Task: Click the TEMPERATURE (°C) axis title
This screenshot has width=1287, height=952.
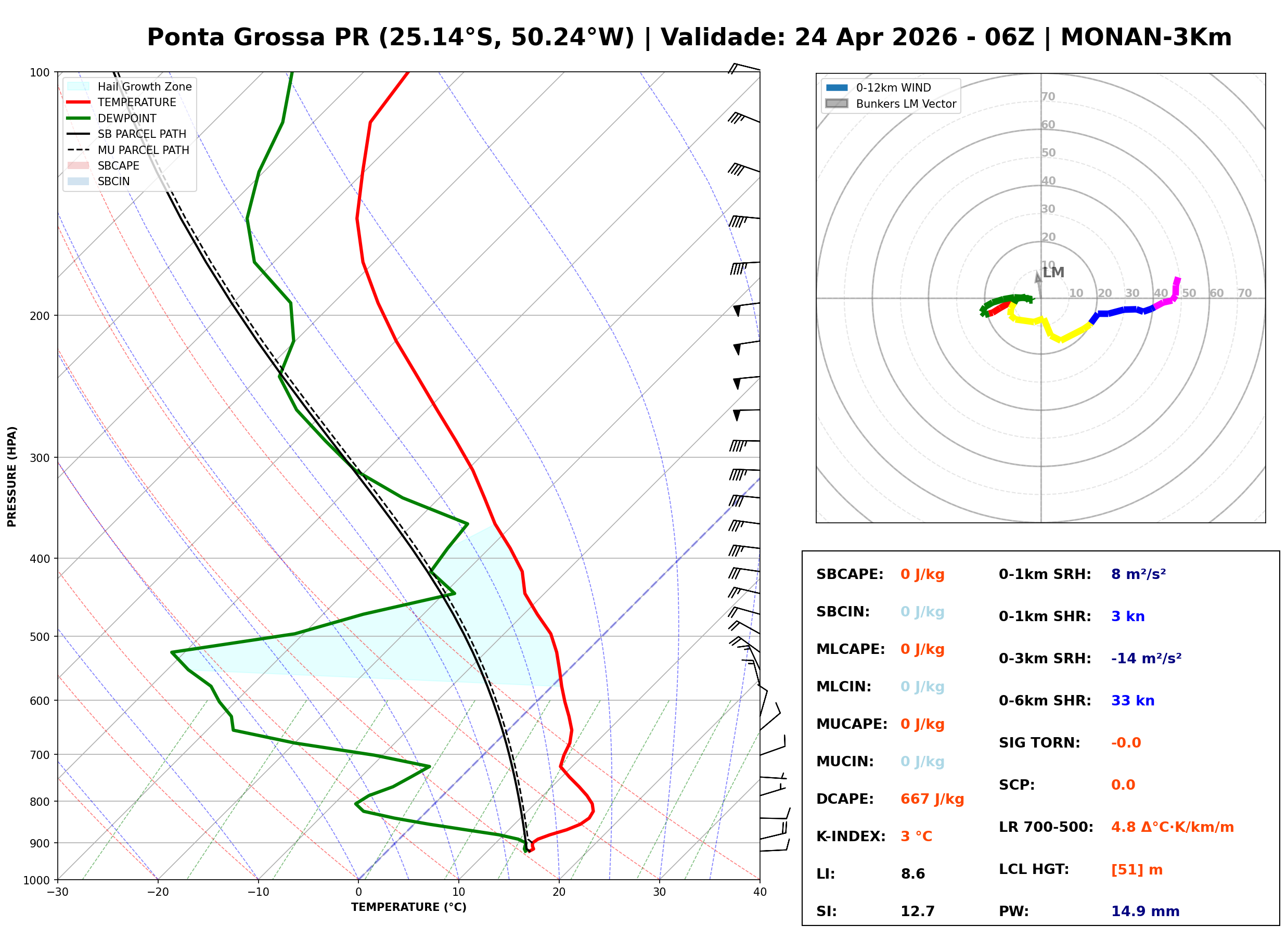Action: tap(409, 908)
